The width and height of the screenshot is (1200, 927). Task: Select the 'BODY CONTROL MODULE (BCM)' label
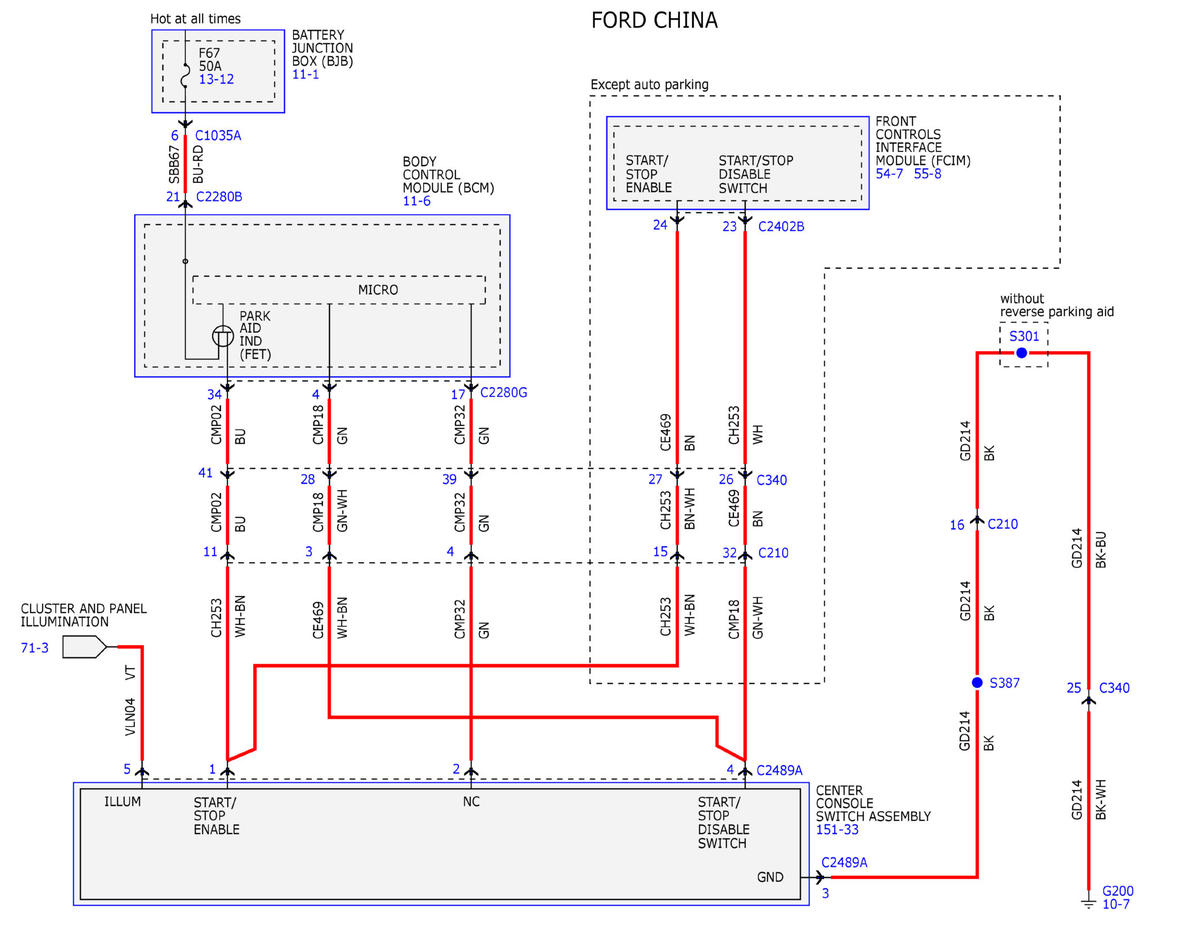tap(449, 174)
